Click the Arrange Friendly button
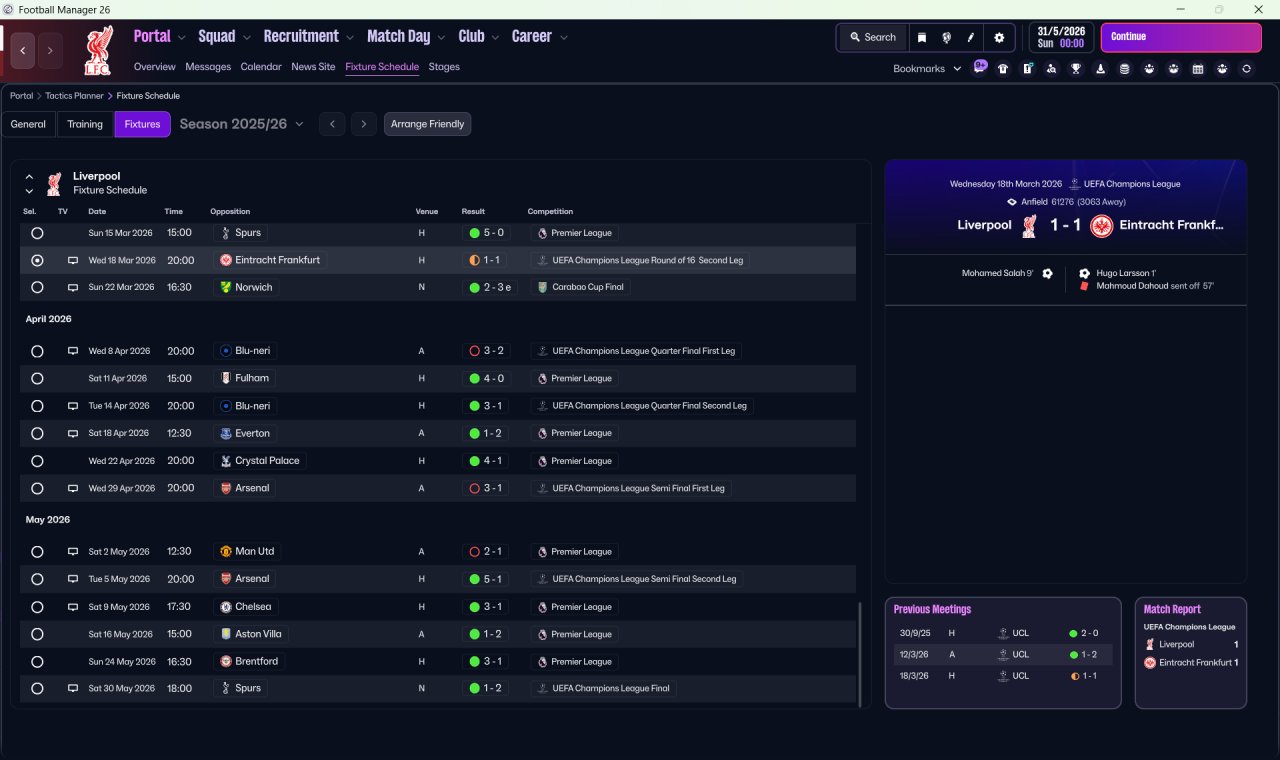The image size is (1280, 760). 427,124
